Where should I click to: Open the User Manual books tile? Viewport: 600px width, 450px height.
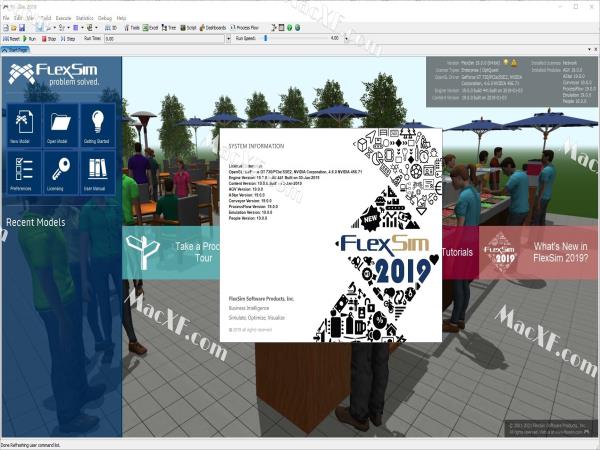[97, 173]
